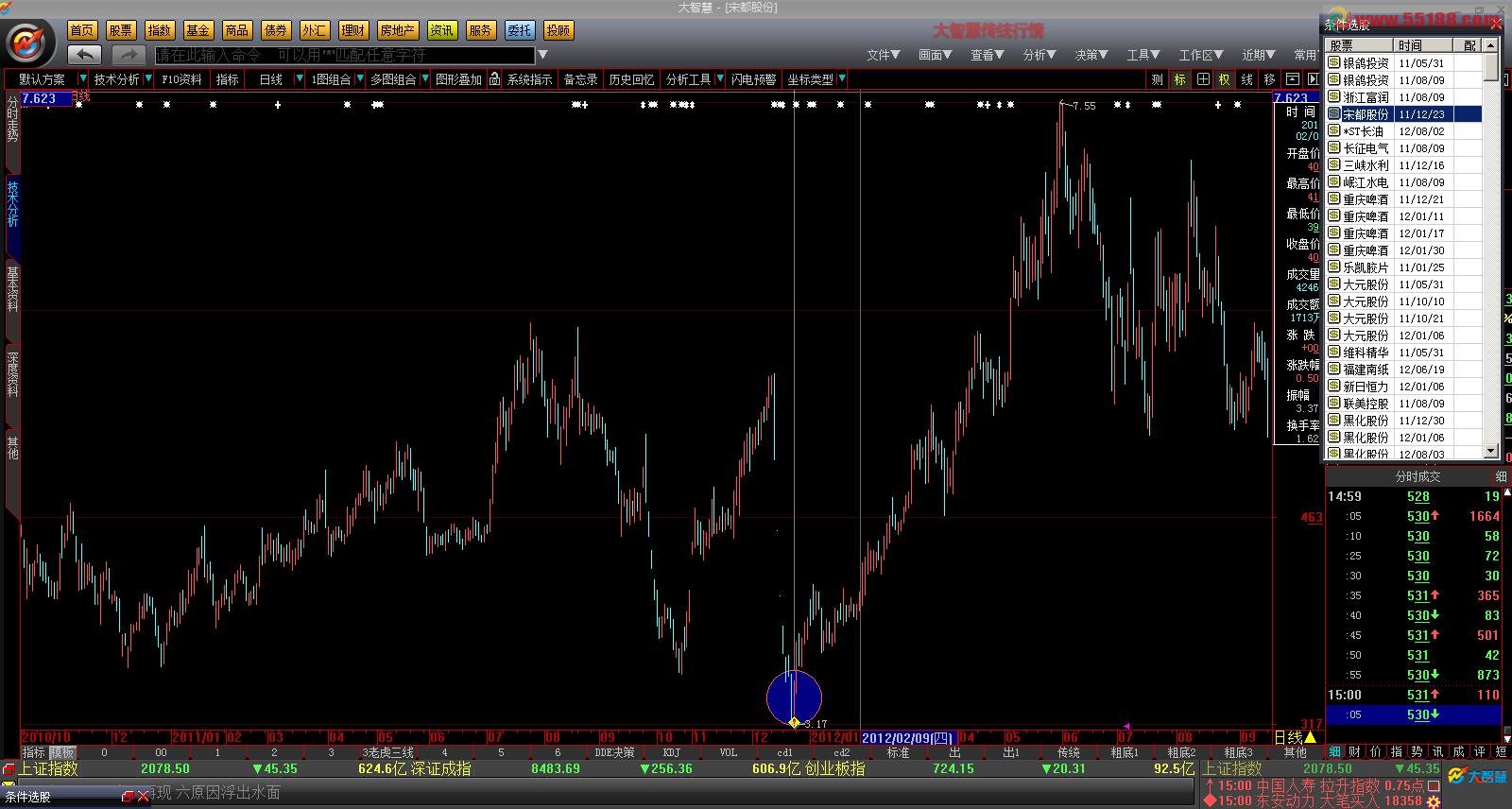Screen dimensions: 1512x809
Task: Select the 线 line drawing icon
Action: click(1247, 79)
